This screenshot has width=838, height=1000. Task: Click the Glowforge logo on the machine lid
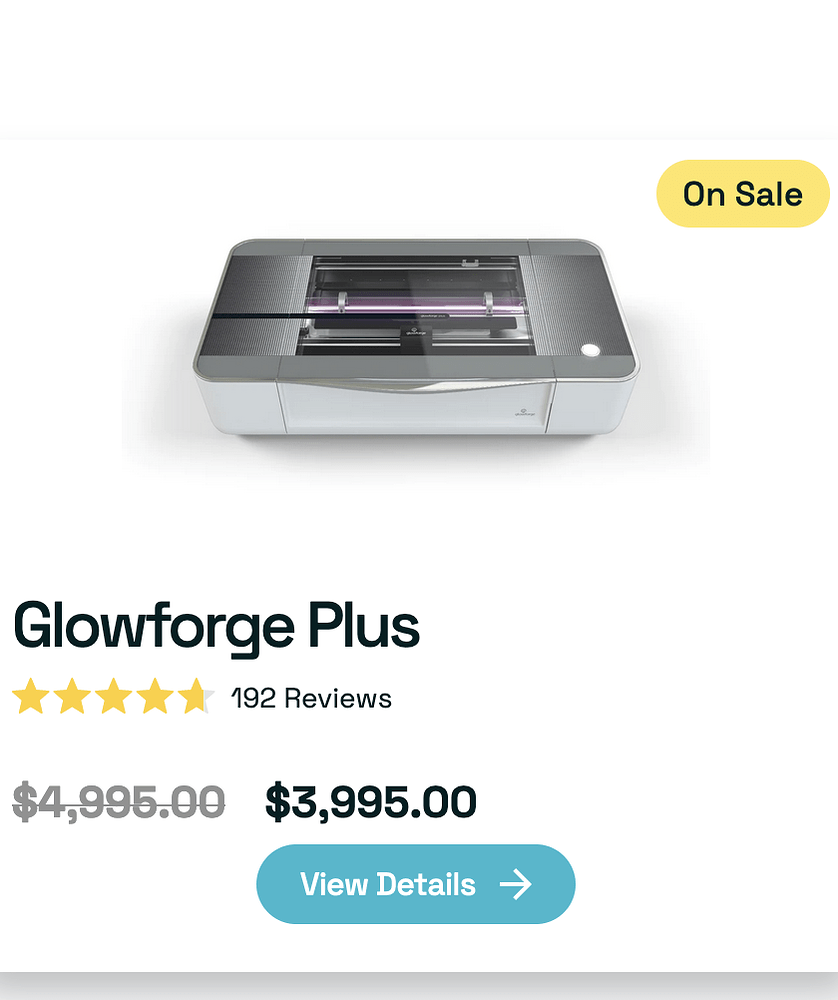point(415,331)
